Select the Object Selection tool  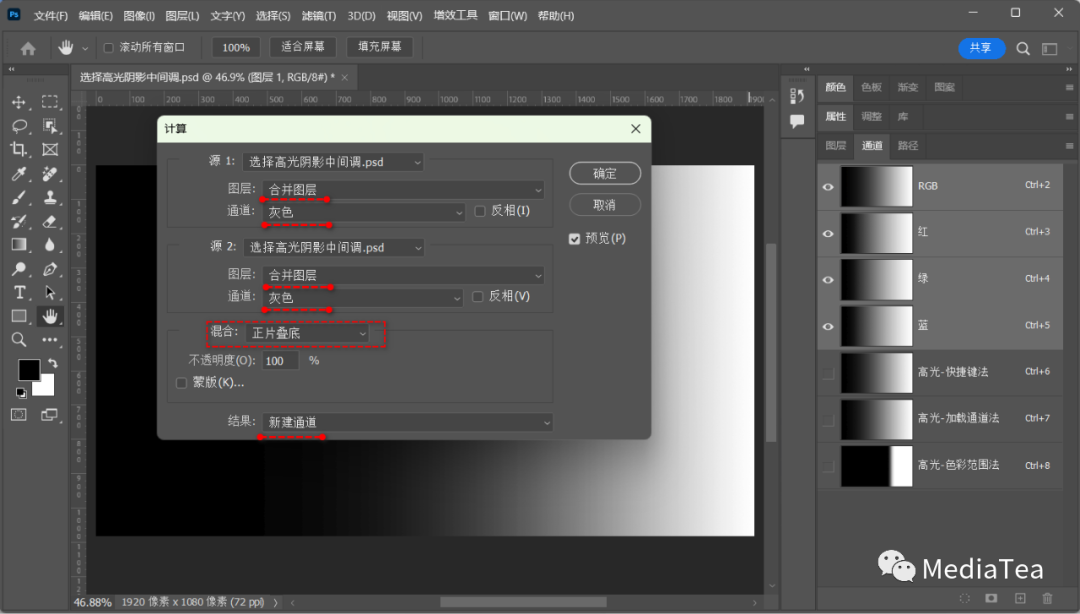pyautogui.click(x=50, y=125)
